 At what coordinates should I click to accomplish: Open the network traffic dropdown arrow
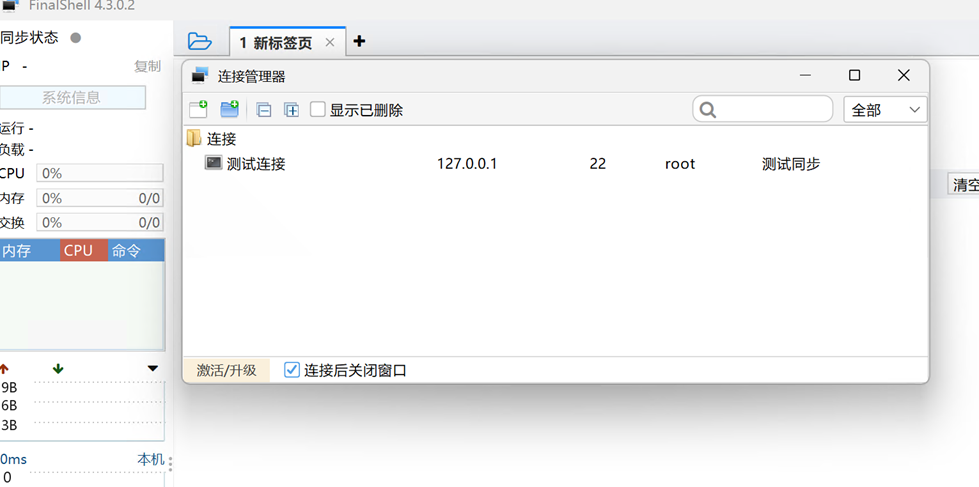(152, 369)
